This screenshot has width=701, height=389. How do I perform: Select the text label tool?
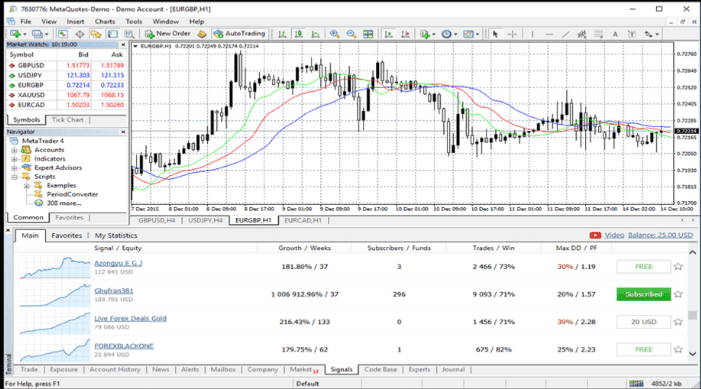click(632, 34)
